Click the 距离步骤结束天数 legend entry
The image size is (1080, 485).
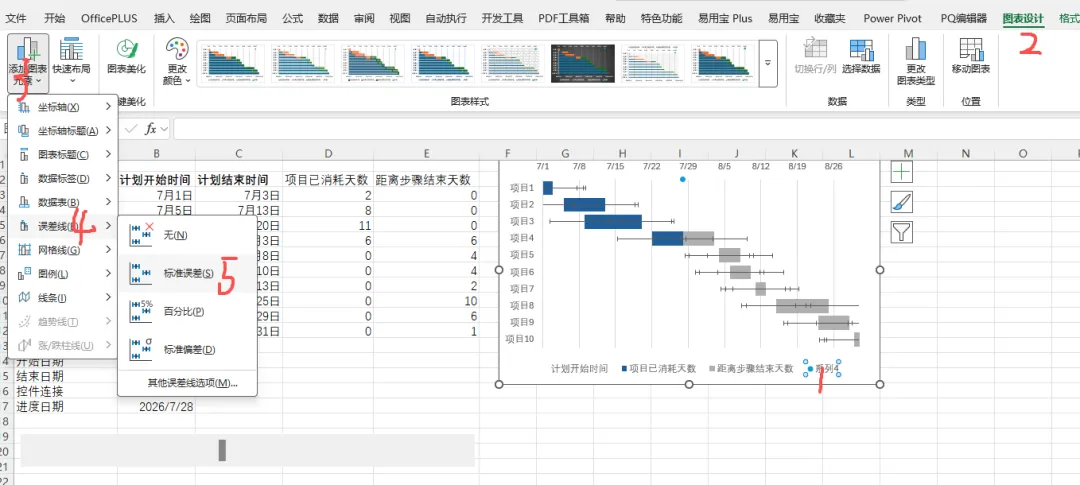tap(751, 369)
